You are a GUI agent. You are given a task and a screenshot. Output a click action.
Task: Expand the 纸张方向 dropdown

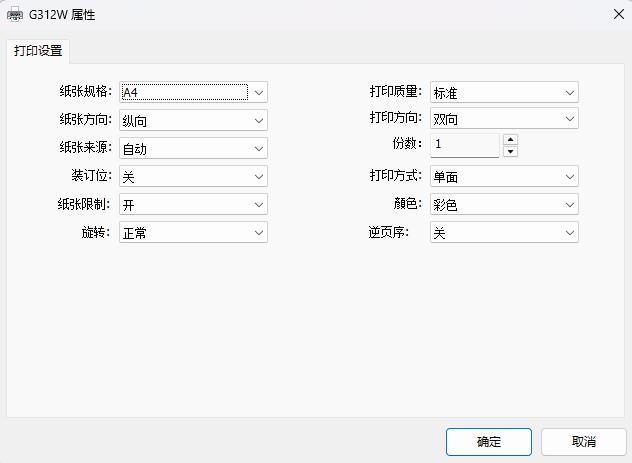(193, 121)
